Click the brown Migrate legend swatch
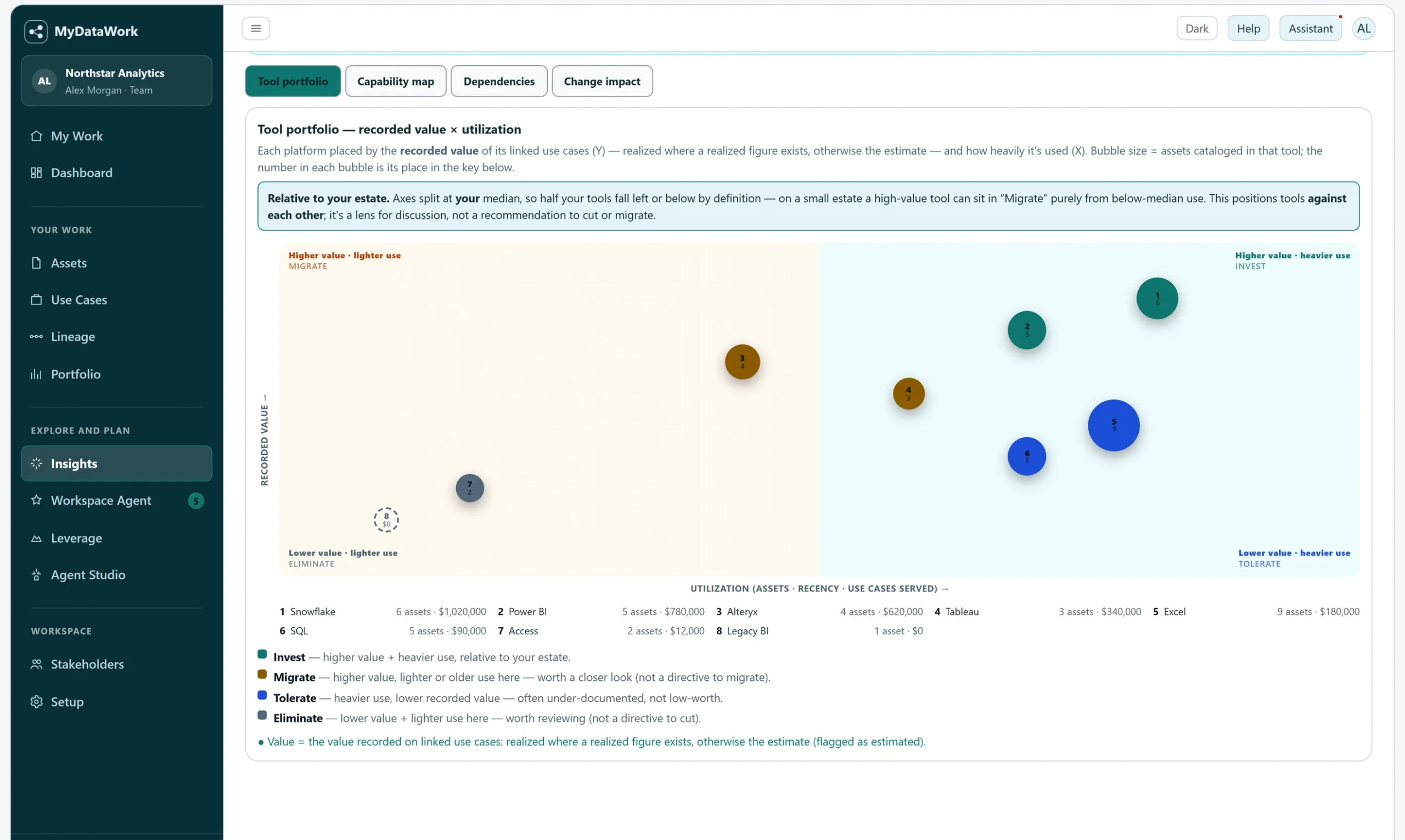Screen dimensions: 1405x840 [262, 675]
